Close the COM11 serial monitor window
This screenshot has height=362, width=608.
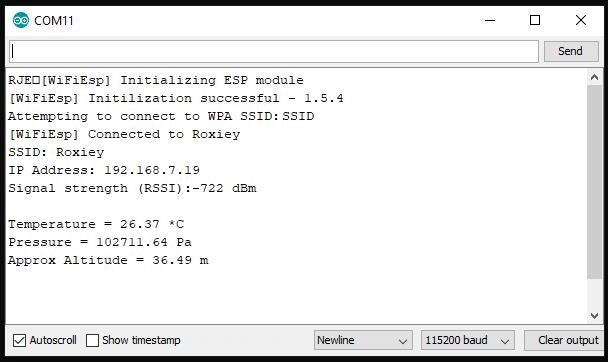pos(580,20)
